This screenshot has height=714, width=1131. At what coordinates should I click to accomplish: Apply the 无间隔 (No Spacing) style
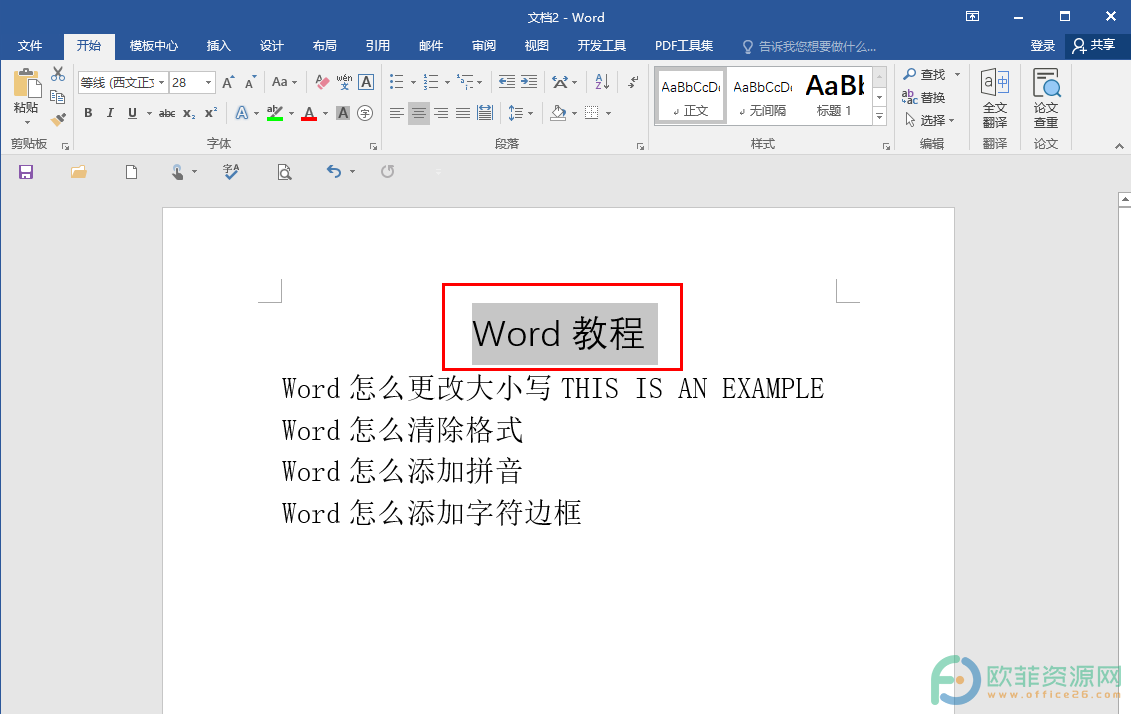pyautogui.click(x=762, y=95)
